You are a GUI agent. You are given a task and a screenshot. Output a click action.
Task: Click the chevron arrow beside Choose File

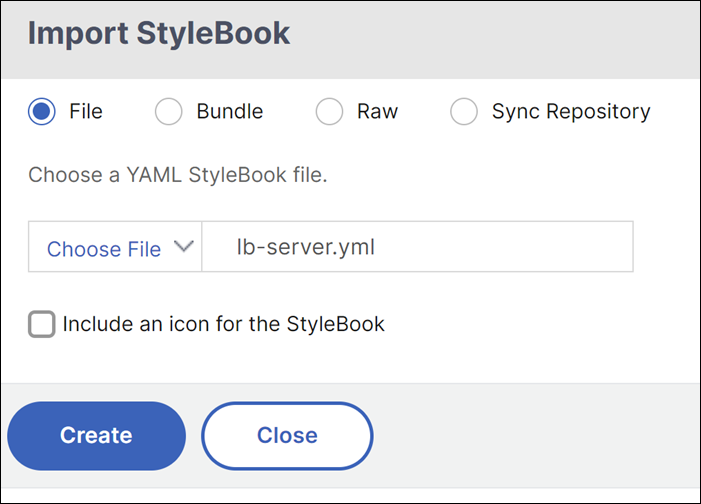pos(183,248)
